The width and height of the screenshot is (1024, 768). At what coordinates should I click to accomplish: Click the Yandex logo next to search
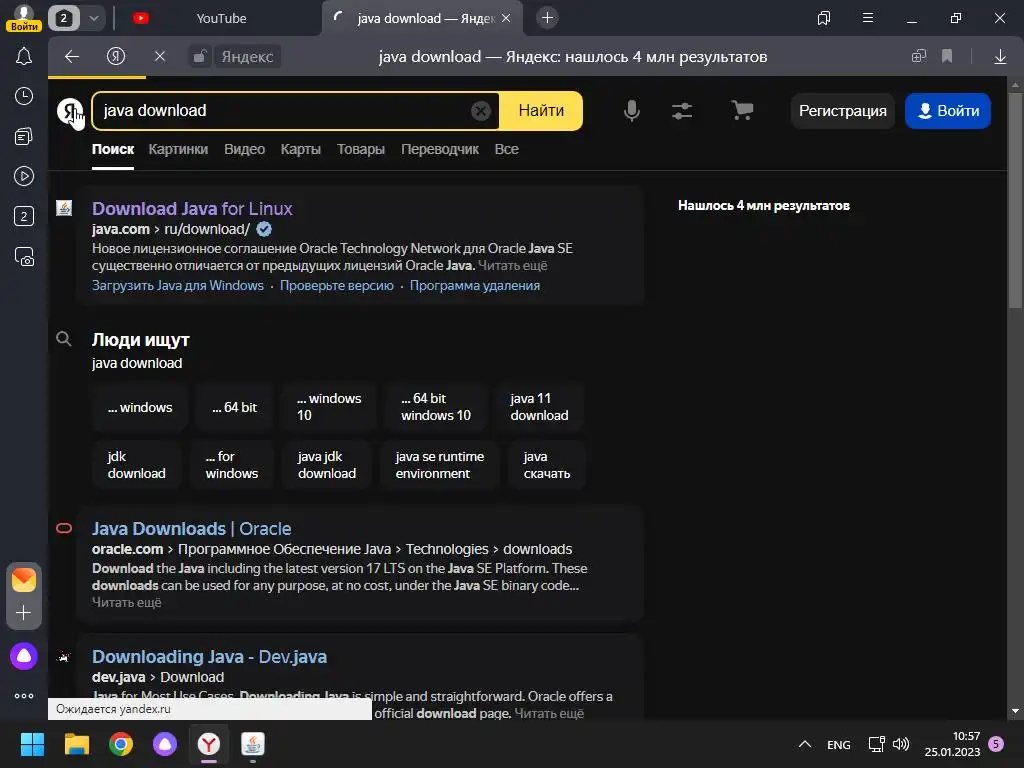click(70, 111)
